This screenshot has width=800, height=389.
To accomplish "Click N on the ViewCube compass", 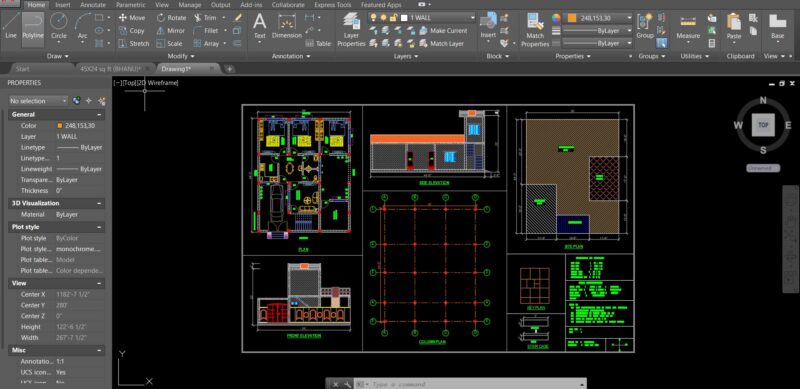I will click(x=763, y=101).
